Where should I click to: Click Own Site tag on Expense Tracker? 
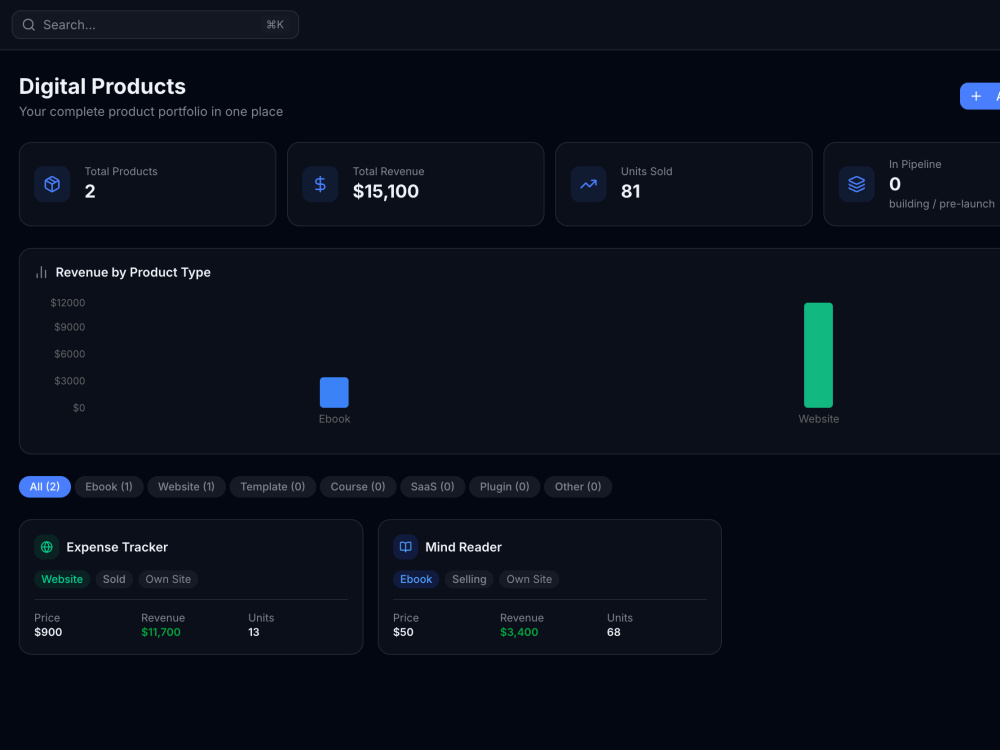(168, 579)
